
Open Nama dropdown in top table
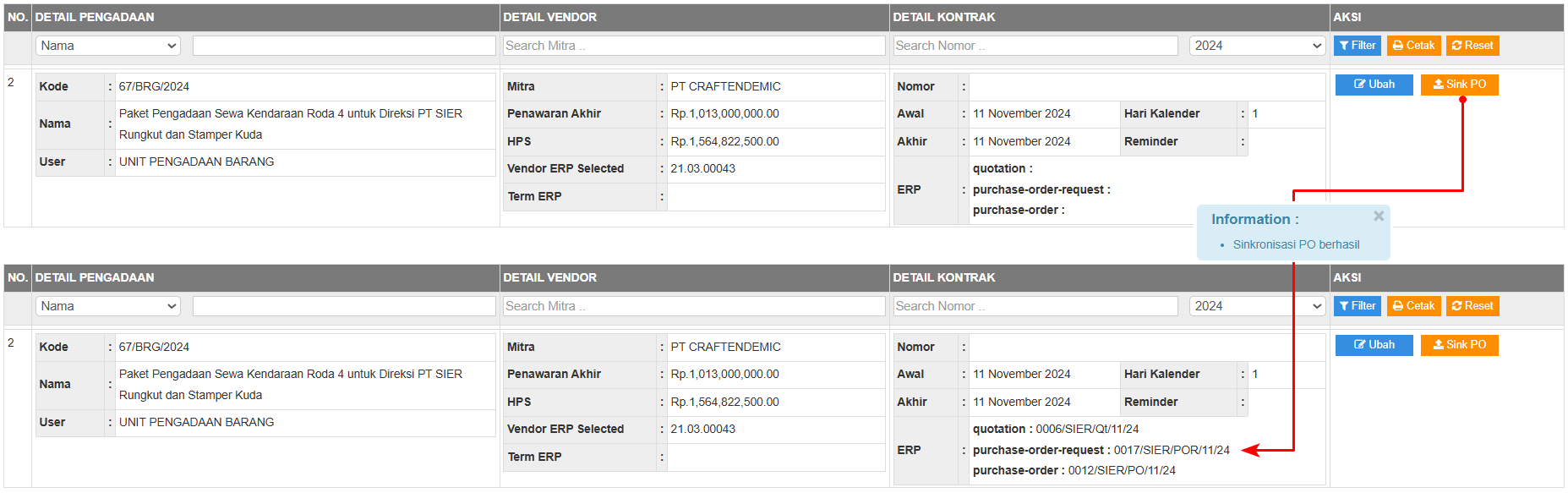(x=109, y=46)
